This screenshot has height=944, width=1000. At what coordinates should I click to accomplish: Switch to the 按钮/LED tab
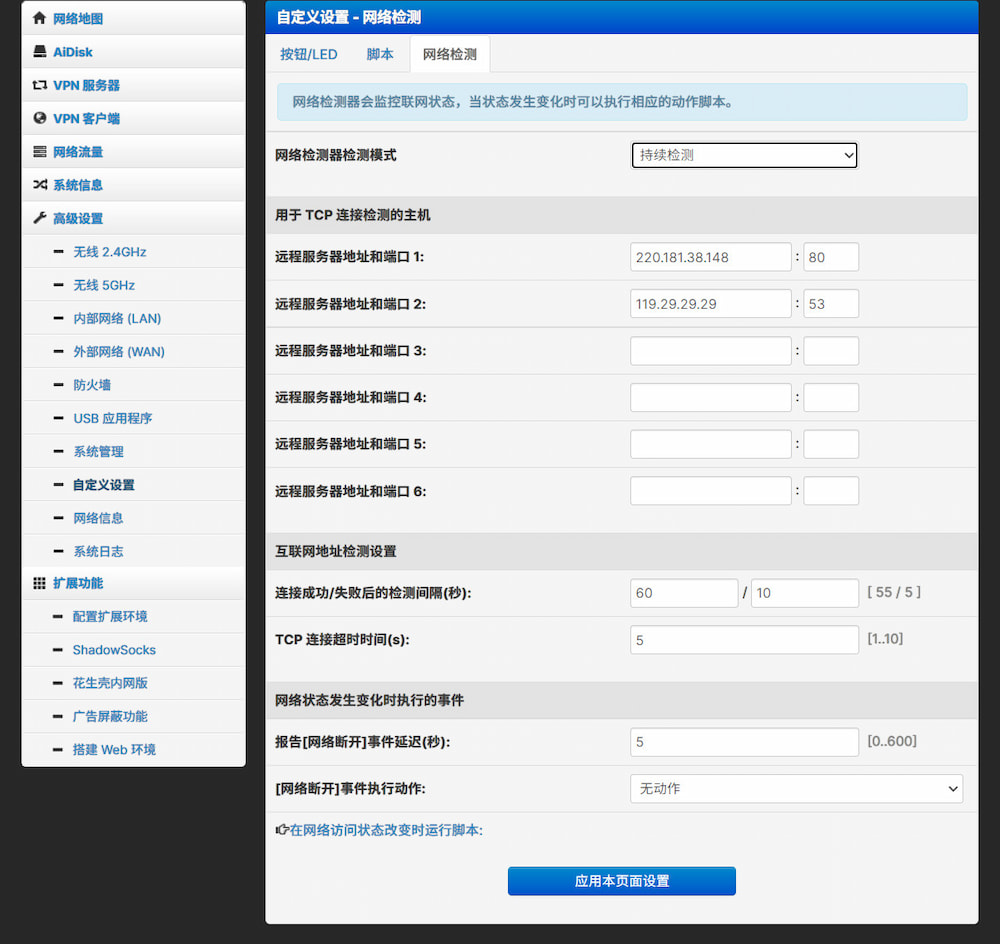[x=309, y=55]
